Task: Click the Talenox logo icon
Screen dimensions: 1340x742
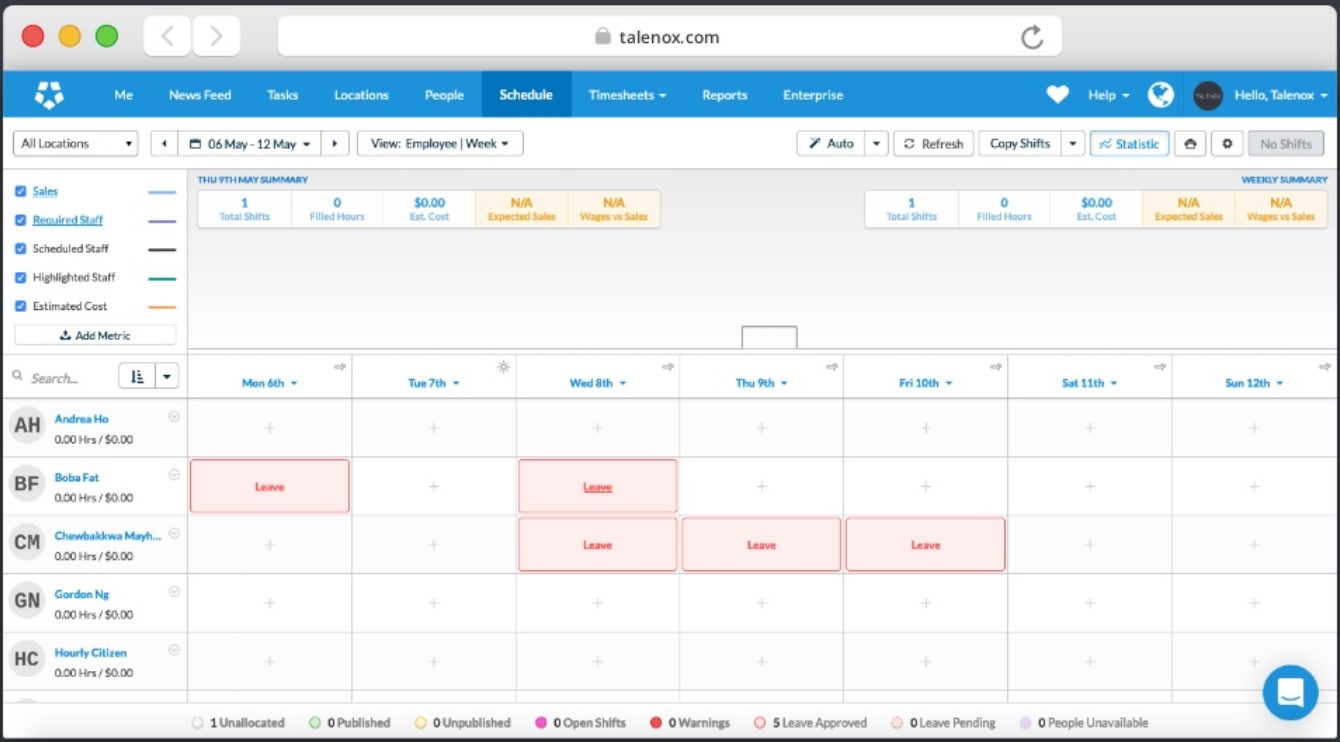Action: tap(49, 95)
